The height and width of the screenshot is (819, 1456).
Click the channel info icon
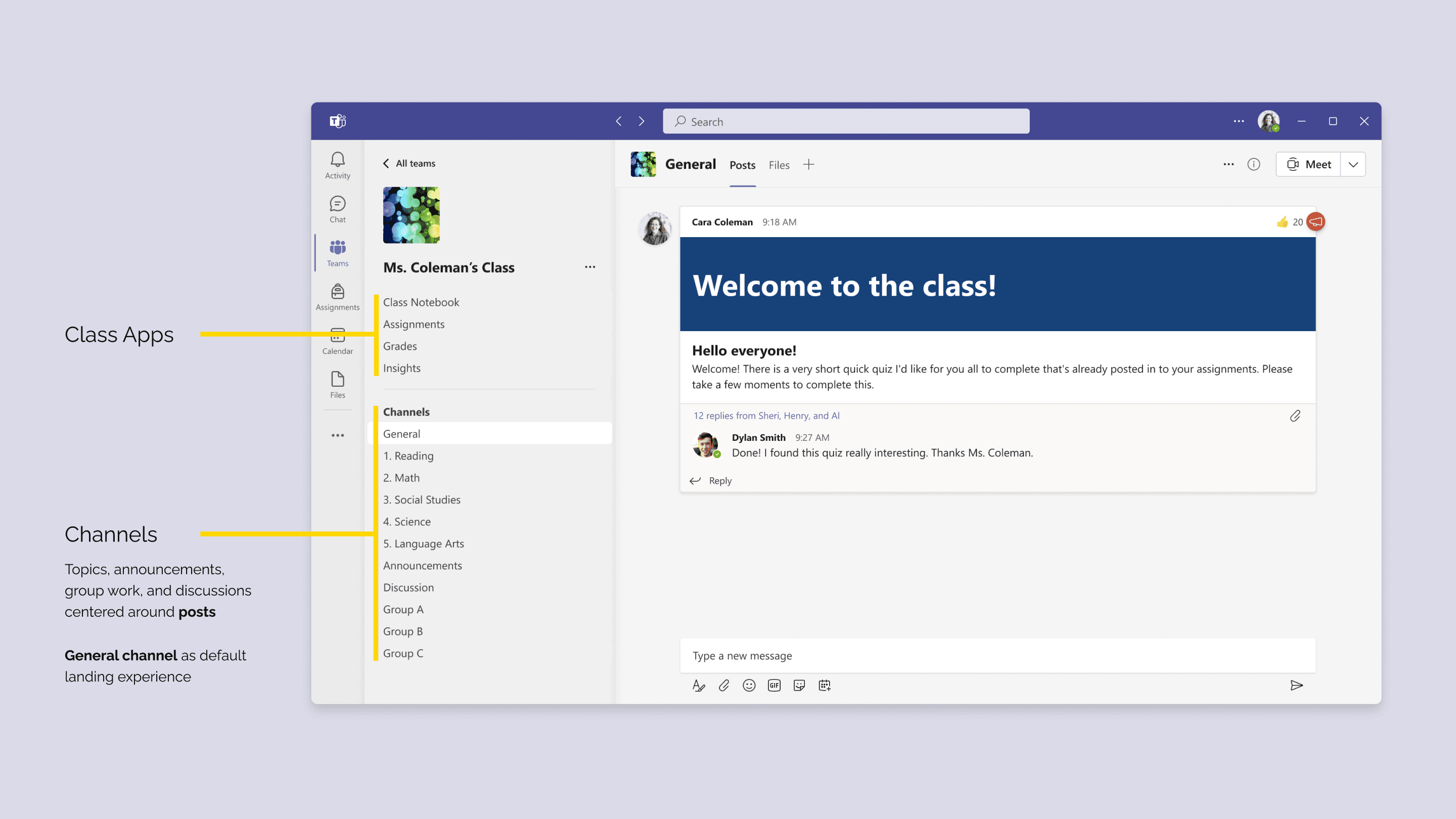(1254, 164)
